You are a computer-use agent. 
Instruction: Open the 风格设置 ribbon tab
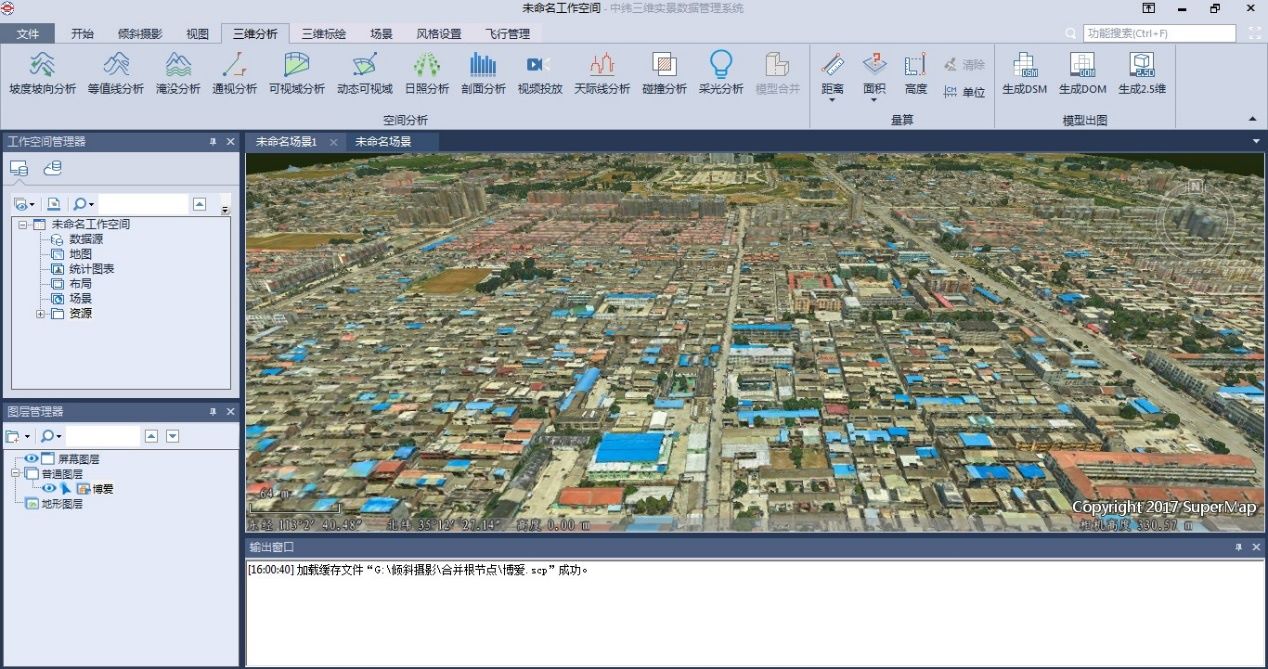[x=439, y=33]
